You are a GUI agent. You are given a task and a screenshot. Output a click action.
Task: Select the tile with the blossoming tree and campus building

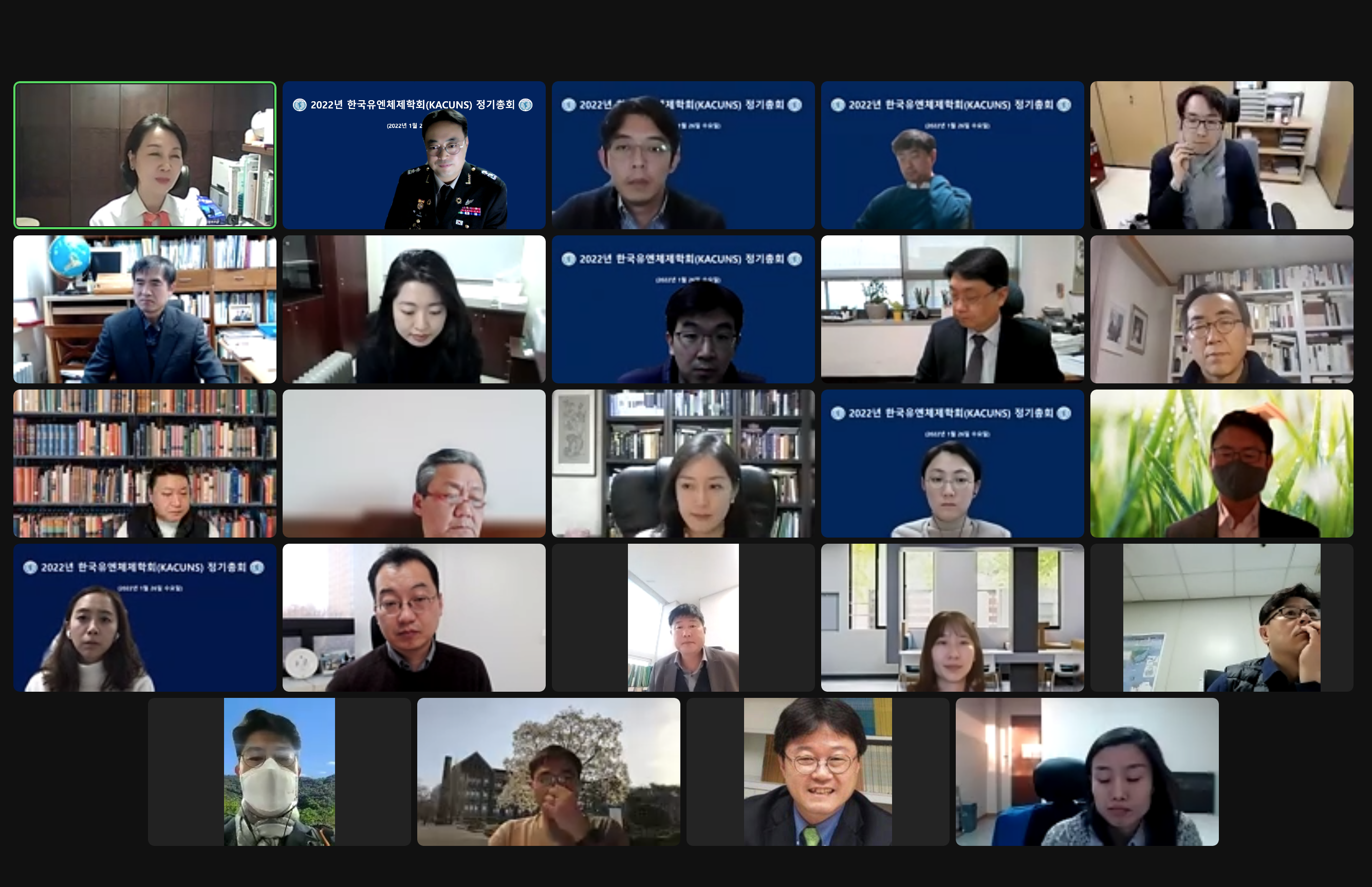click(x=548, y=772)
